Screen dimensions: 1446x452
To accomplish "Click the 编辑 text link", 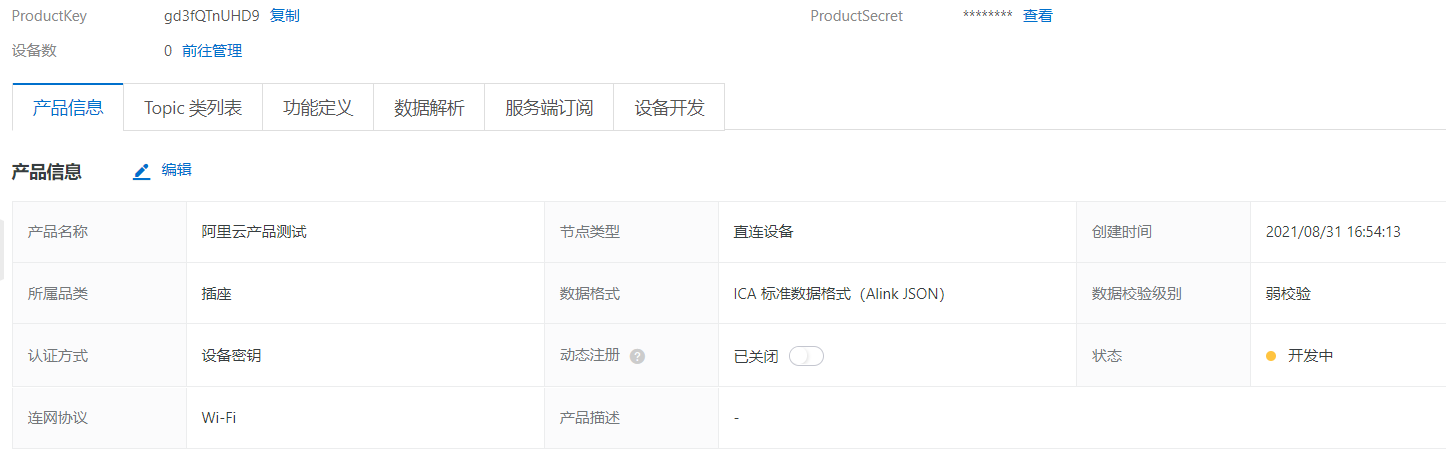I will [x=176, y=170].
